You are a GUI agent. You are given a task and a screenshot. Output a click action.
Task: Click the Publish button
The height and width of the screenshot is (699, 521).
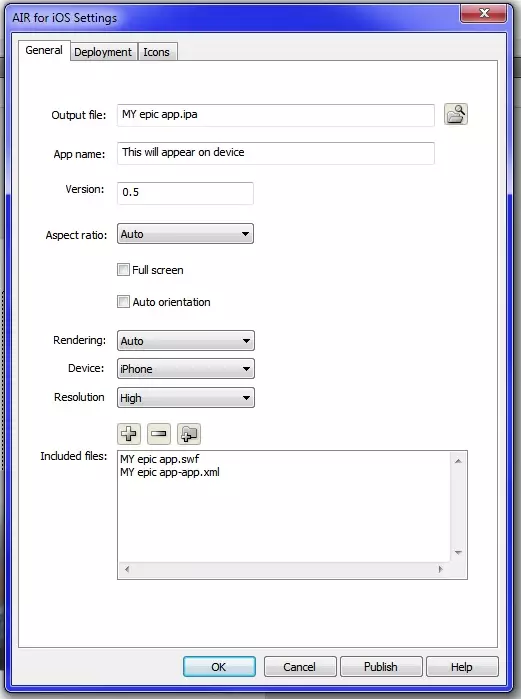tap(381, 667)
